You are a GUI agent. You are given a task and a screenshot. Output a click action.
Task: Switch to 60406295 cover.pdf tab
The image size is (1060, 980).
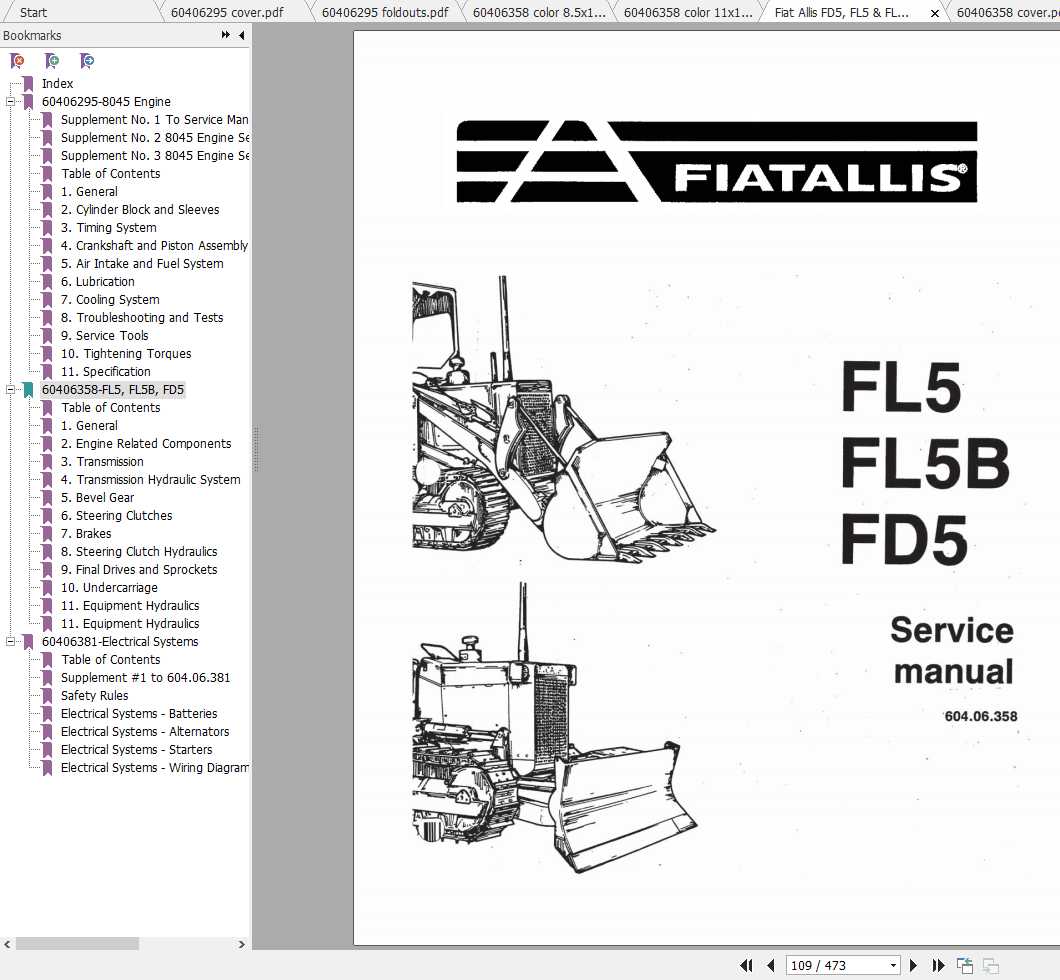coord(227,12)
